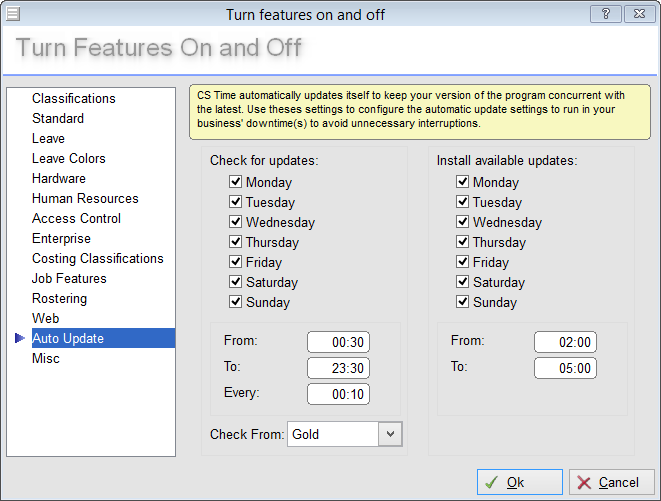Disable Sunday under Install available updates
The image size is (661, 501).
pos(463,302)
